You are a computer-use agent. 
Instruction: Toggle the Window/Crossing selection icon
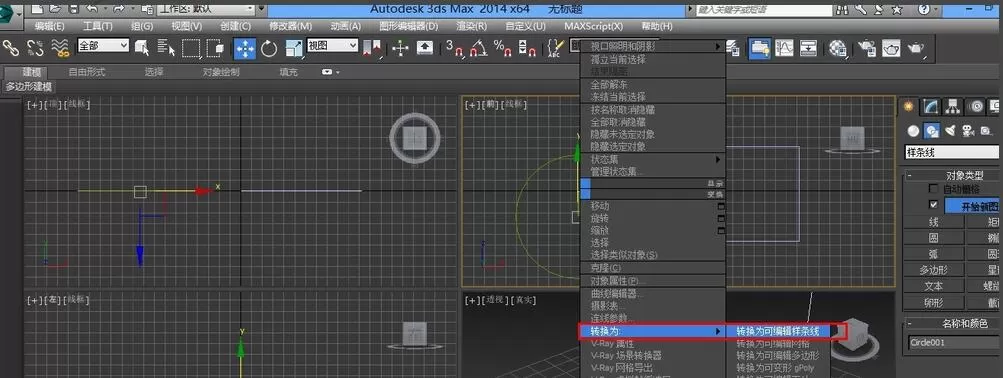215,47
